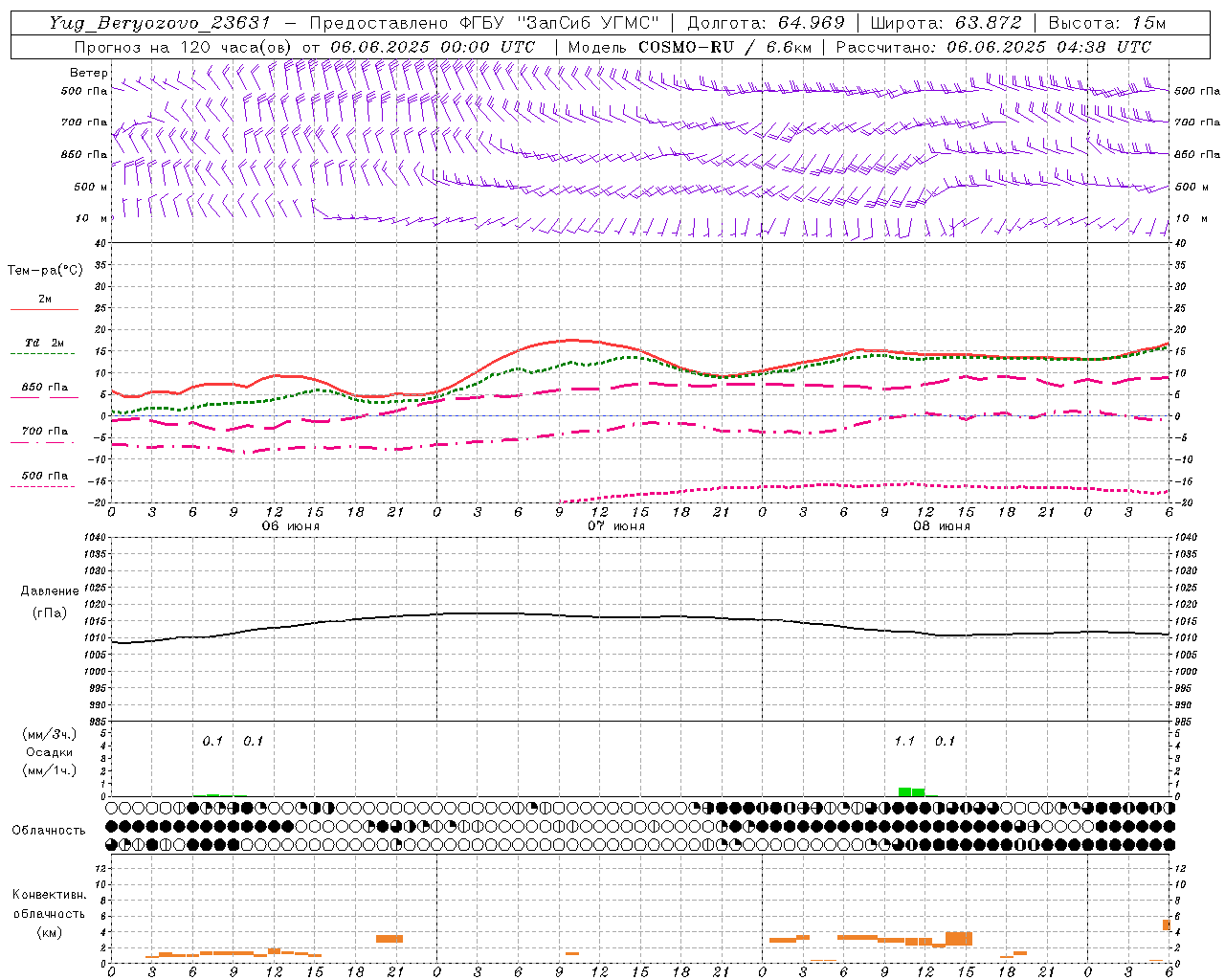Click the Конвективн. облачность (км) label

49,913
